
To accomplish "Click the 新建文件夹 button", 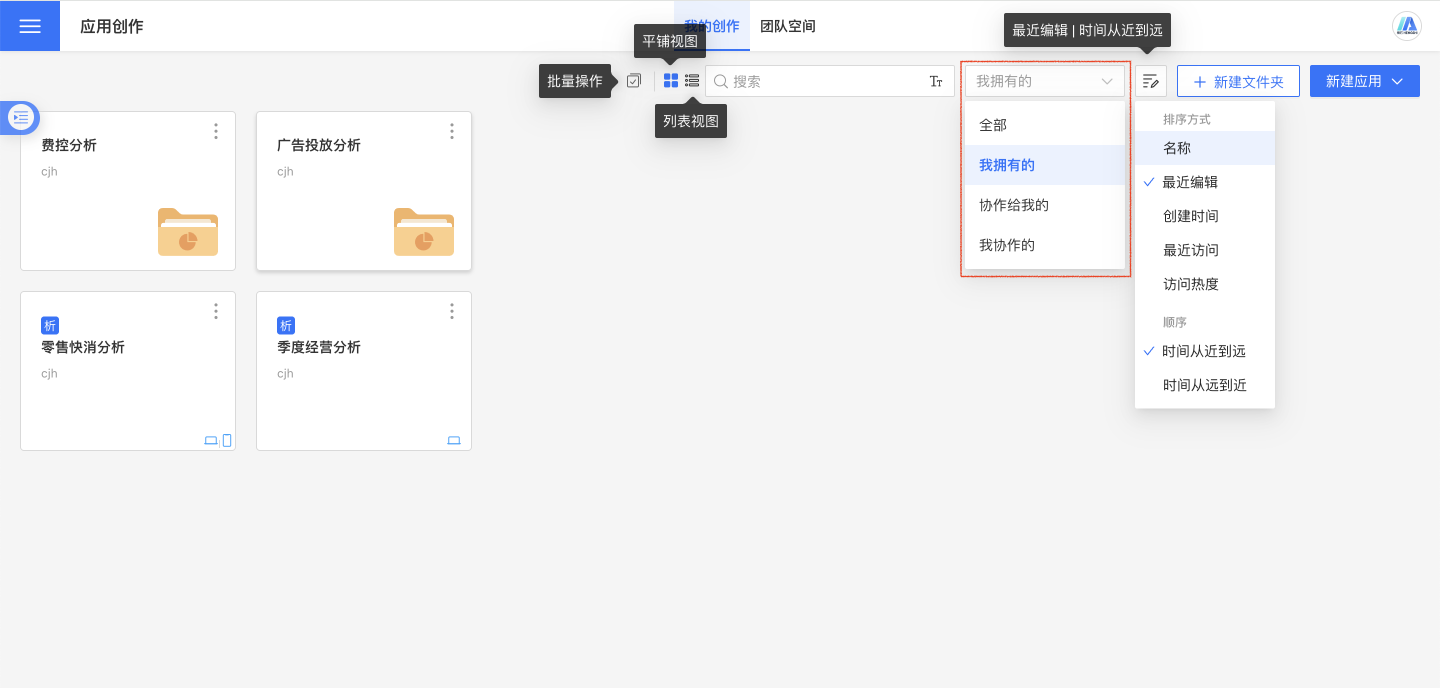I will pos(1238,81).
